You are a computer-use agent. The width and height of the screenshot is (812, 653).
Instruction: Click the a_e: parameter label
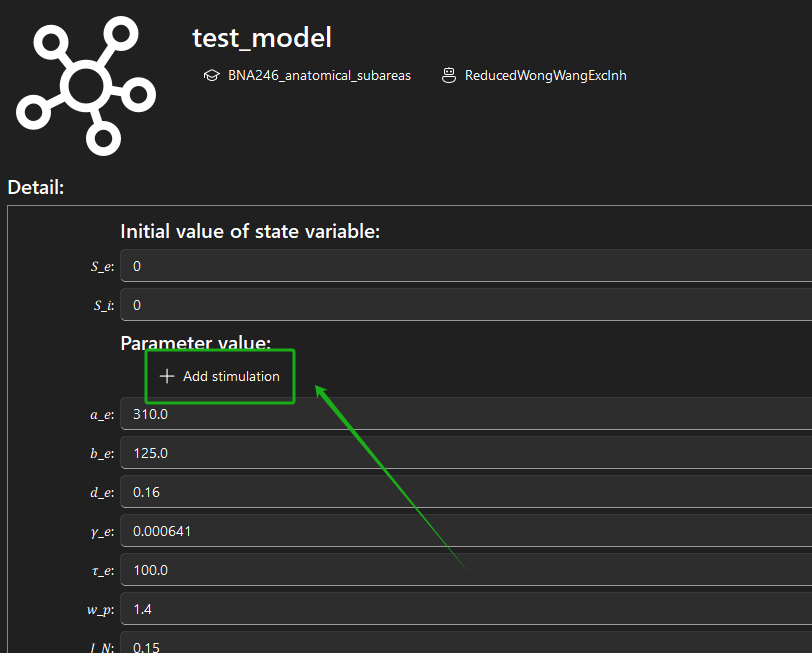click(102, 415)
